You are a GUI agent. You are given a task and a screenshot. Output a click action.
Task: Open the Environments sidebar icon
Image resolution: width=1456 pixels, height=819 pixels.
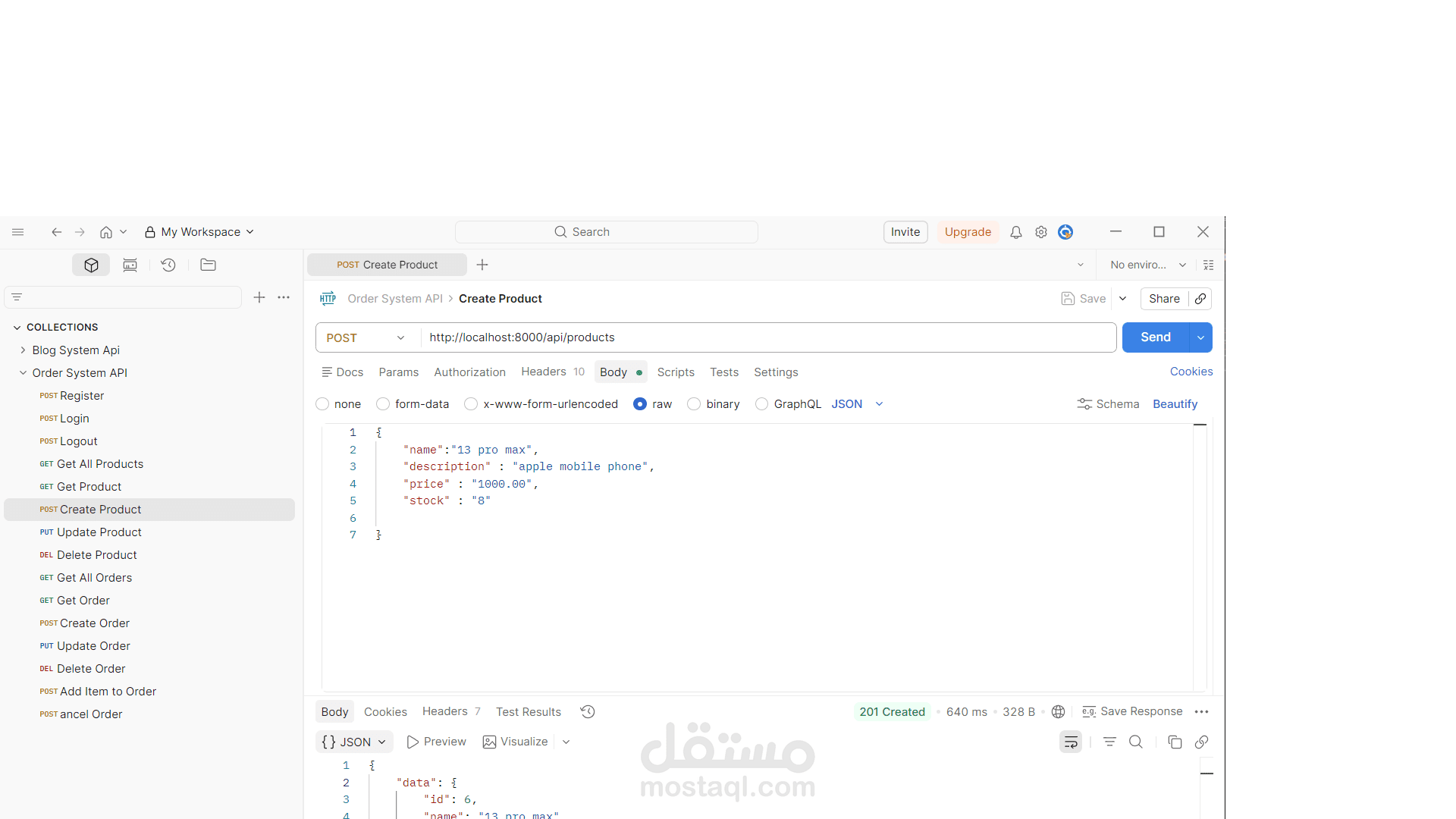point(130,265)
